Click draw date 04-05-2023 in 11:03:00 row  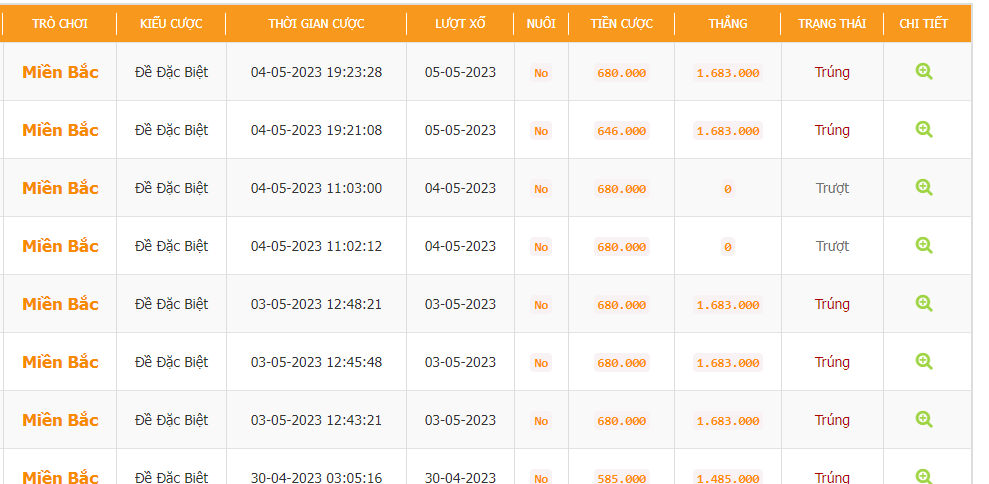(460, 188)
